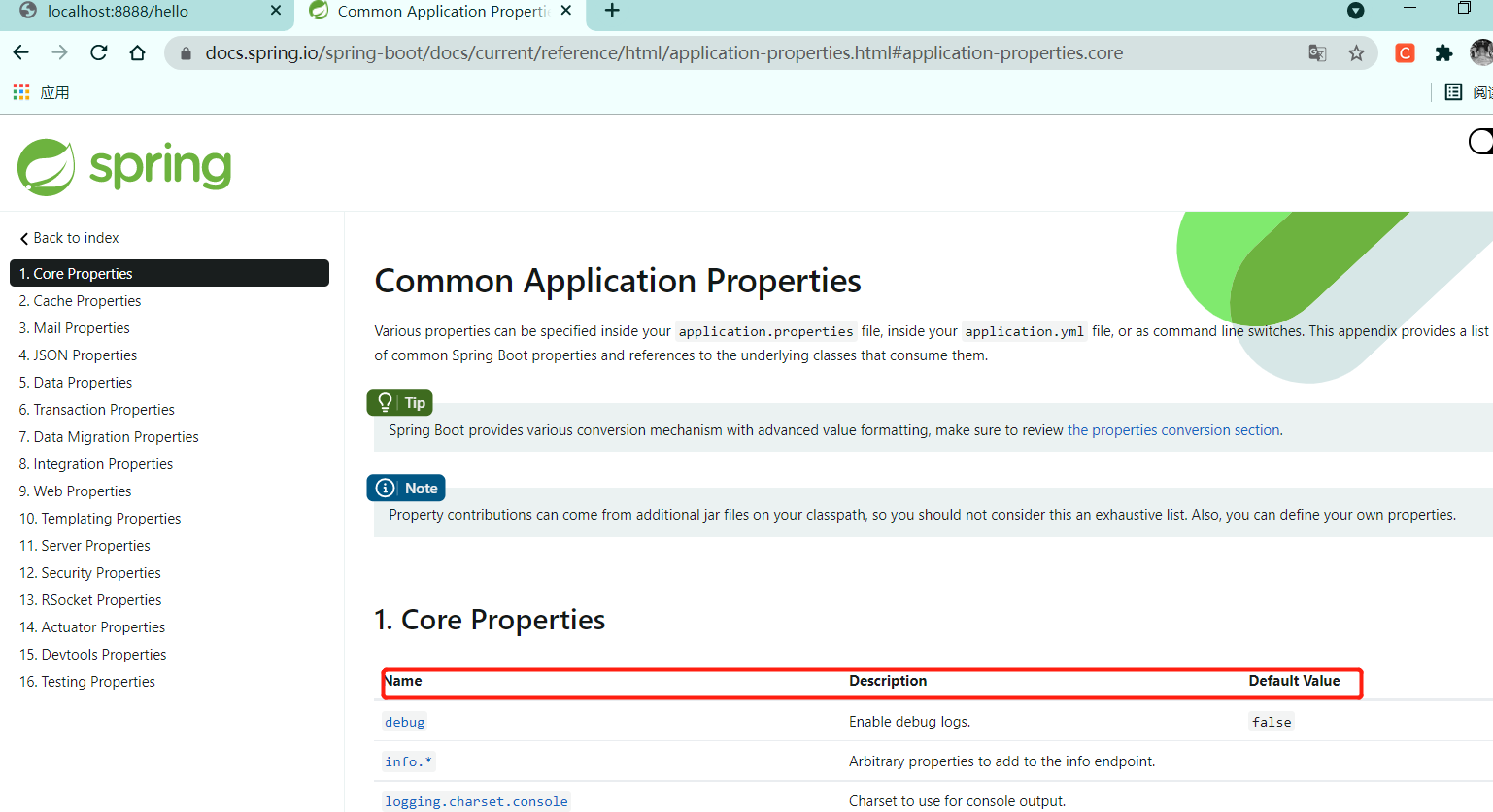The width and height of the screenshot is (1493, 812).
Task: Click Back to index link
Action: (69, 238)
